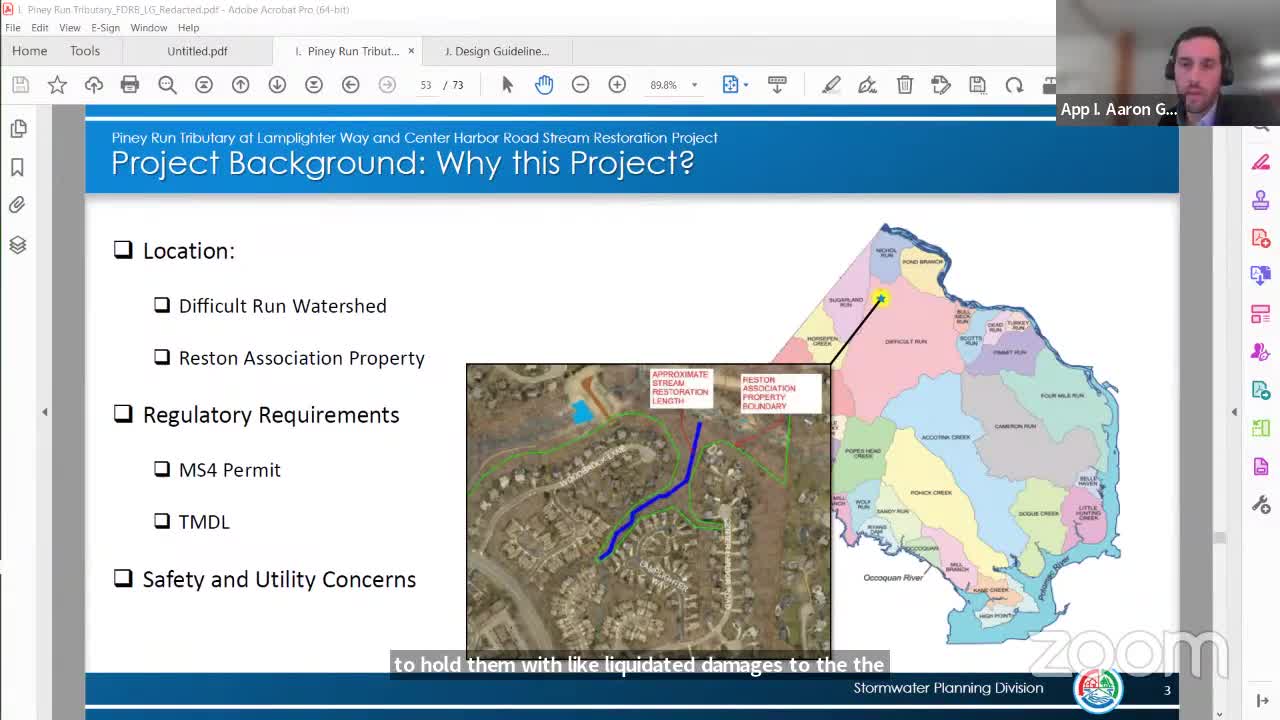Image resolution: width=1280 pixels, height=720 pixels.
Task: Open the Attachments paperclip panel
Action: coord(17,204)
